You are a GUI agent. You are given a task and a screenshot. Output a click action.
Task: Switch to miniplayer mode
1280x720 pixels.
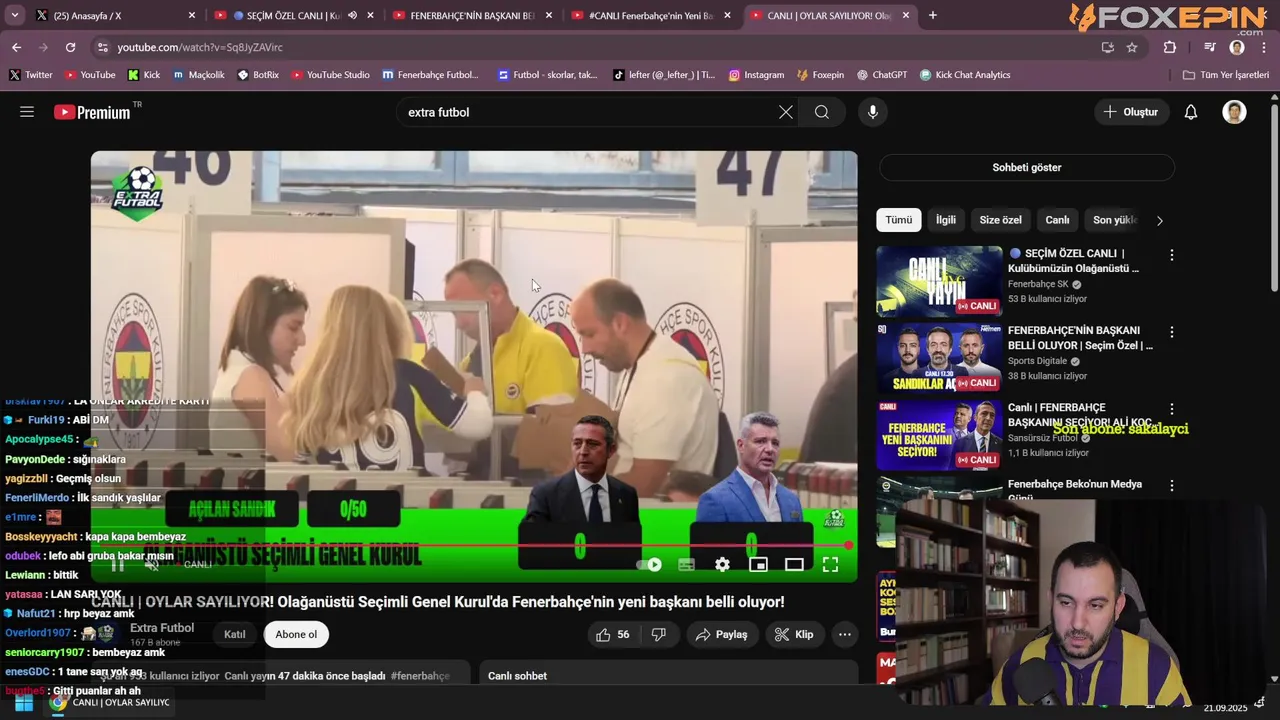[x=758, y=565]
